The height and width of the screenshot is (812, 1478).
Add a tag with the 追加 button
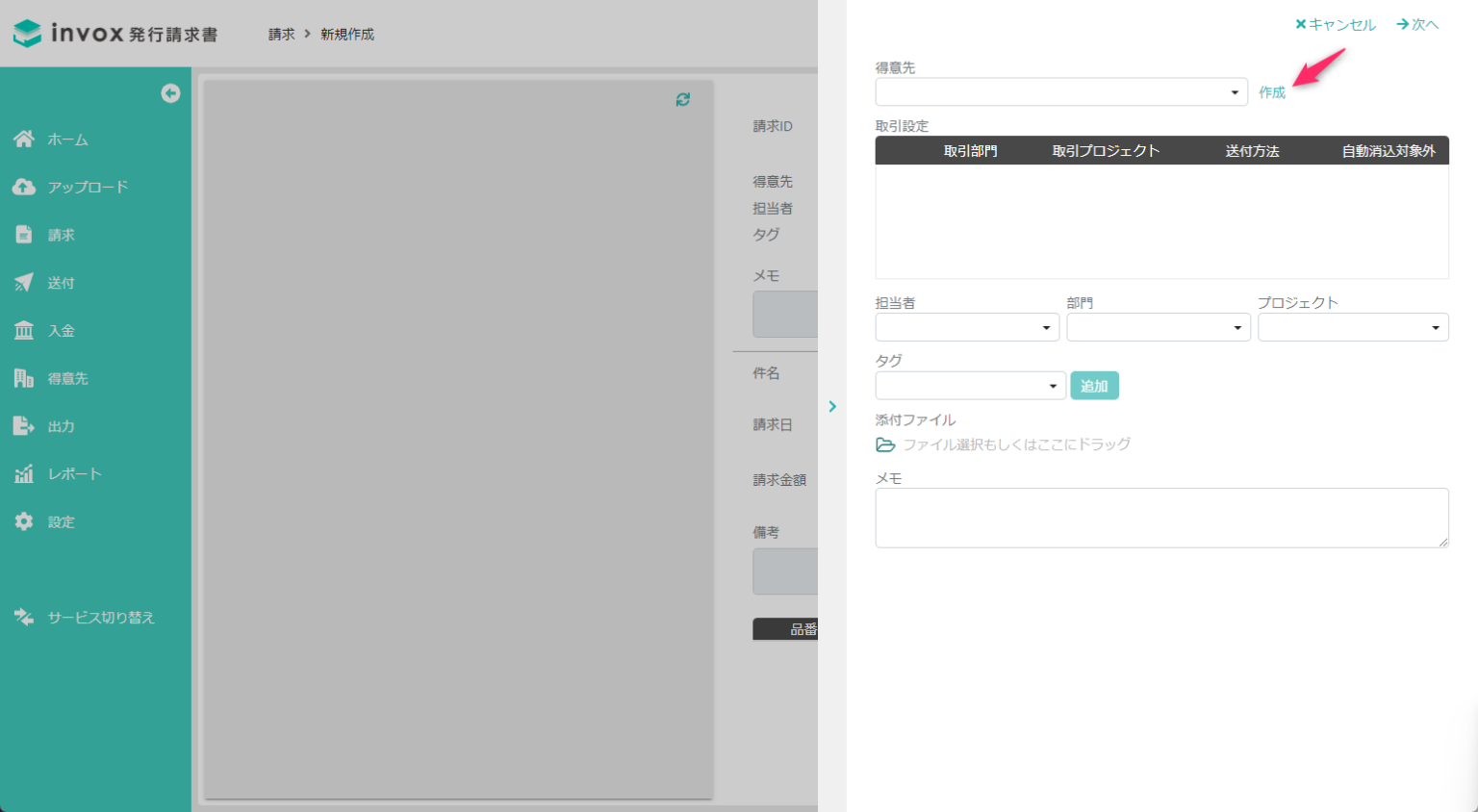[1094, 385]
